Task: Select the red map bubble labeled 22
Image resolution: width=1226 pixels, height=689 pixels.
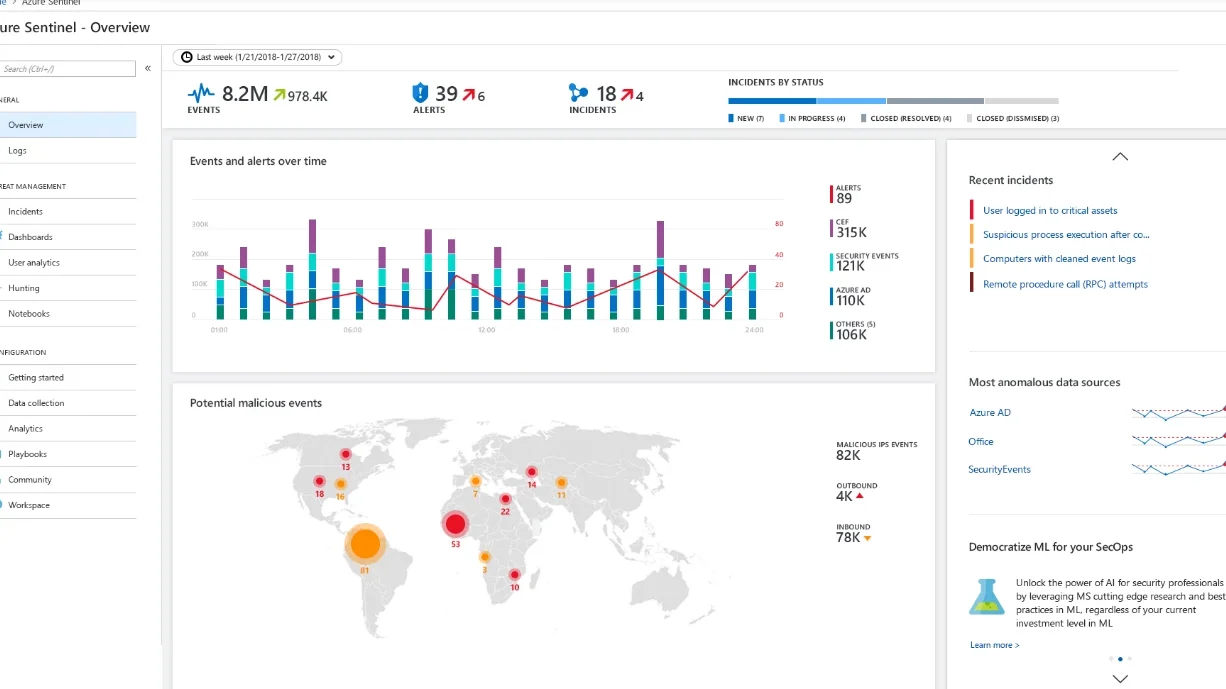Action: 506,499
